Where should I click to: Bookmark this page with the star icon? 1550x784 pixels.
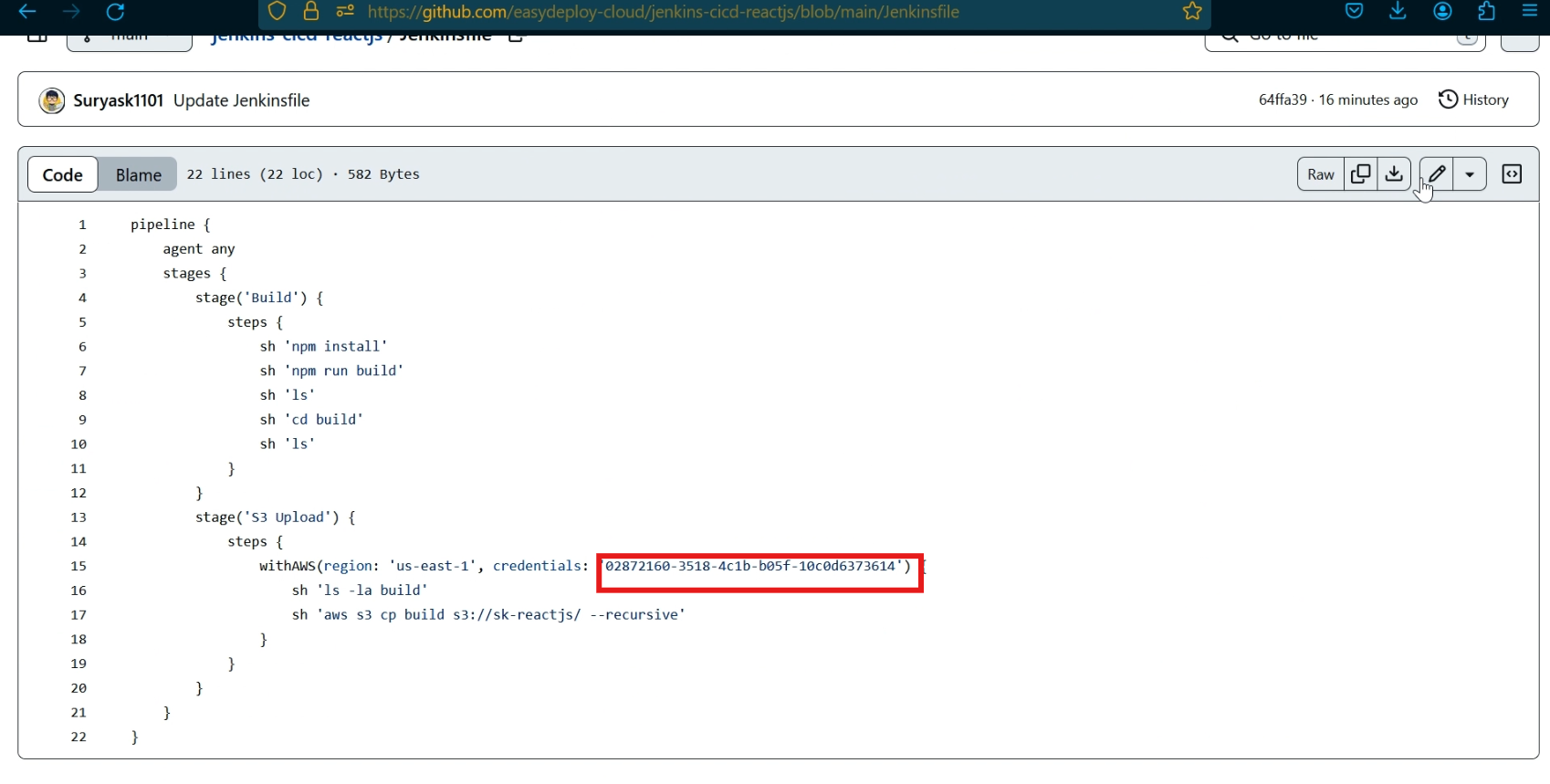pyautogui.click(x=1192, y=11)
